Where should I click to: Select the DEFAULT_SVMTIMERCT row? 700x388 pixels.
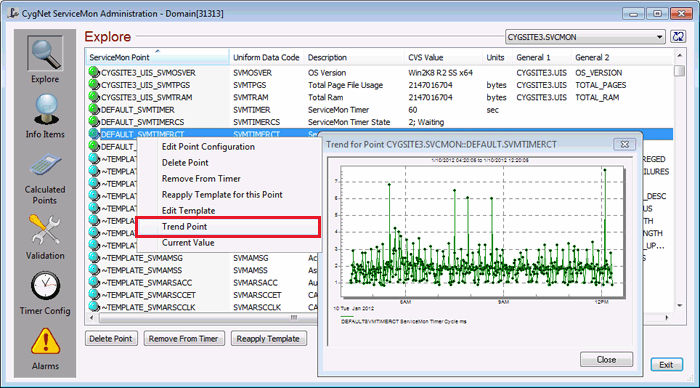pos(379,134)
